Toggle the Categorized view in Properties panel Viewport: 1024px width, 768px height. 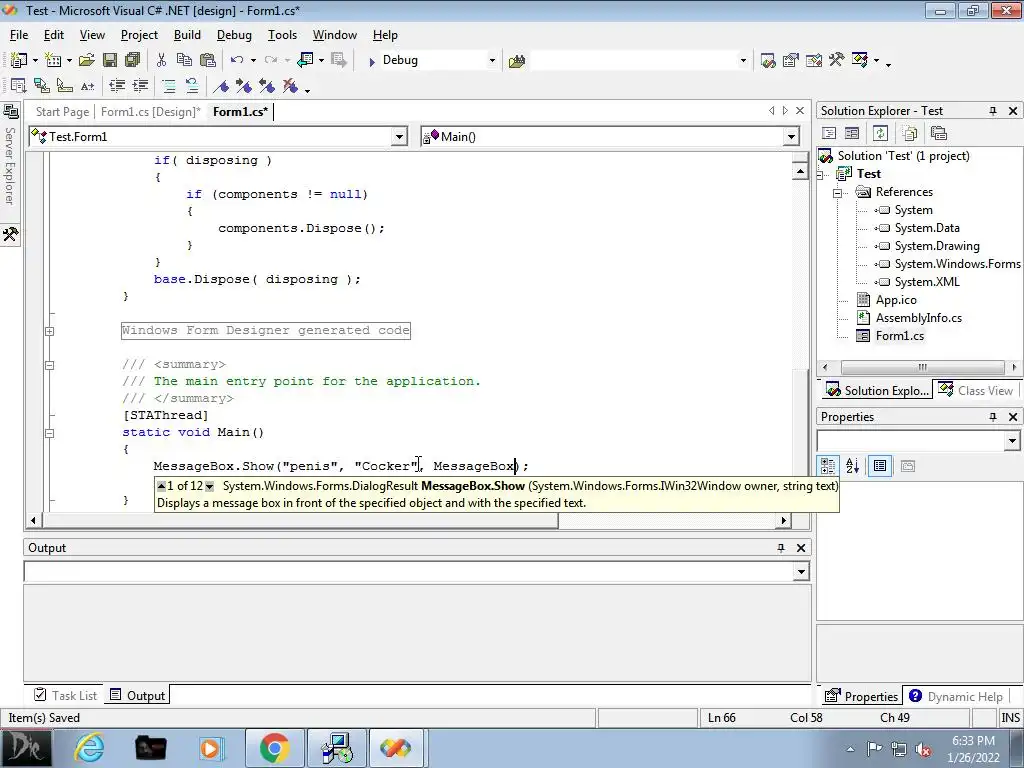(828, 466)
